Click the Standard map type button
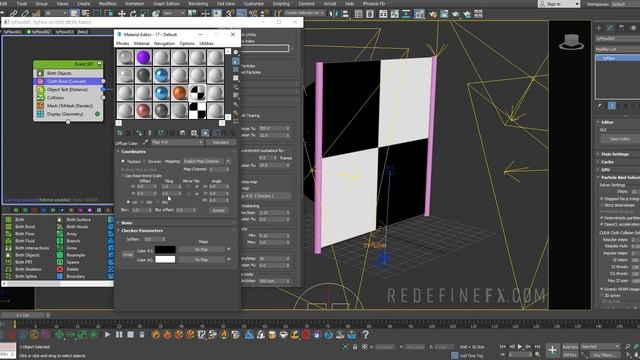Image resolution: width=640 pixels, height=360 pixels. [221, 142]
